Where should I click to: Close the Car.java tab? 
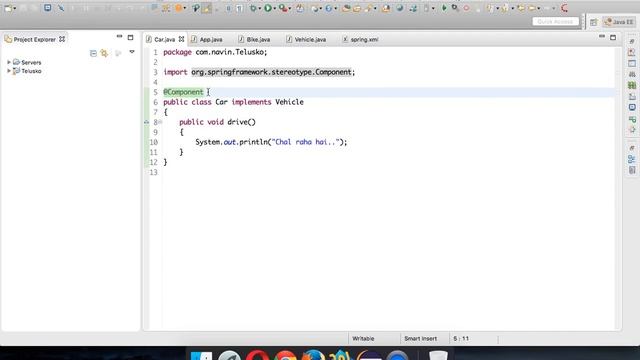(x=181, y=39)
